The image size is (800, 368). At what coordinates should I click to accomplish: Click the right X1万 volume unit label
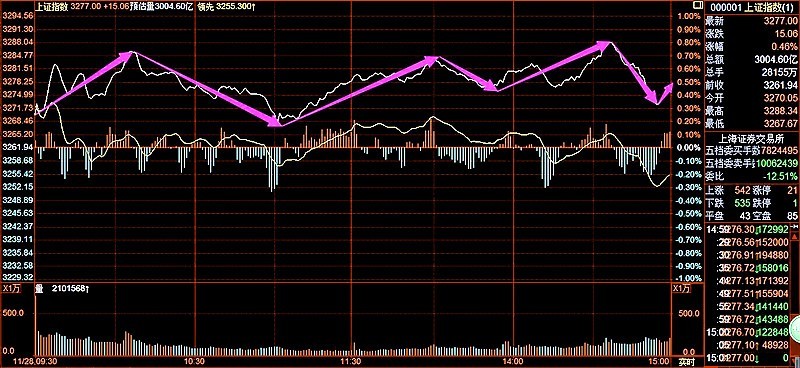point(682,289)
